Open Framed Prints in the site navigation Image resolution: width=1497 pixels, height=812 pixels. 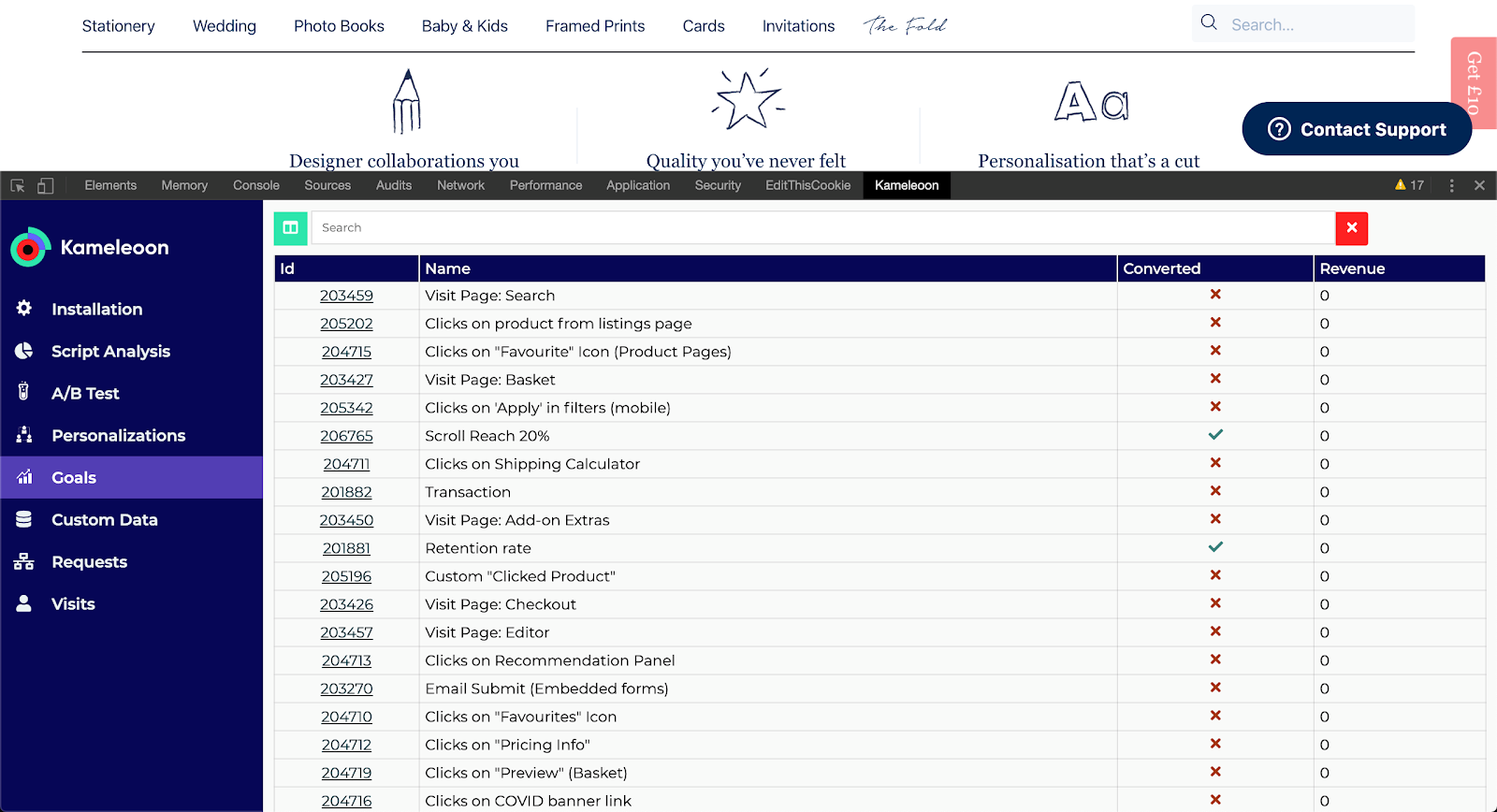tap(595, 26)
